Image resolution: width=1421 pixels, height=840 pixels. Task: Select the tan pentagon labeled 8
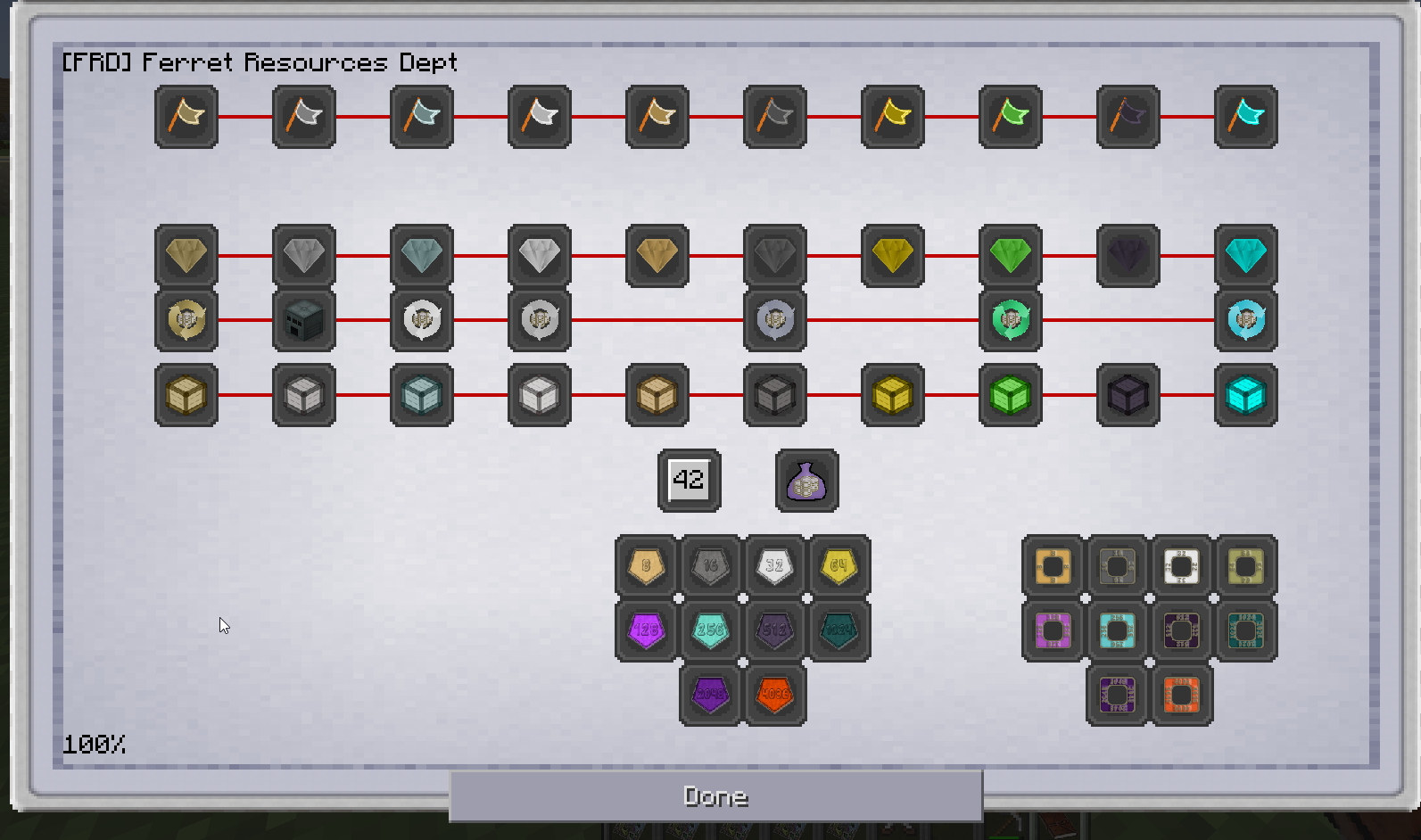[x=647, y=566]
